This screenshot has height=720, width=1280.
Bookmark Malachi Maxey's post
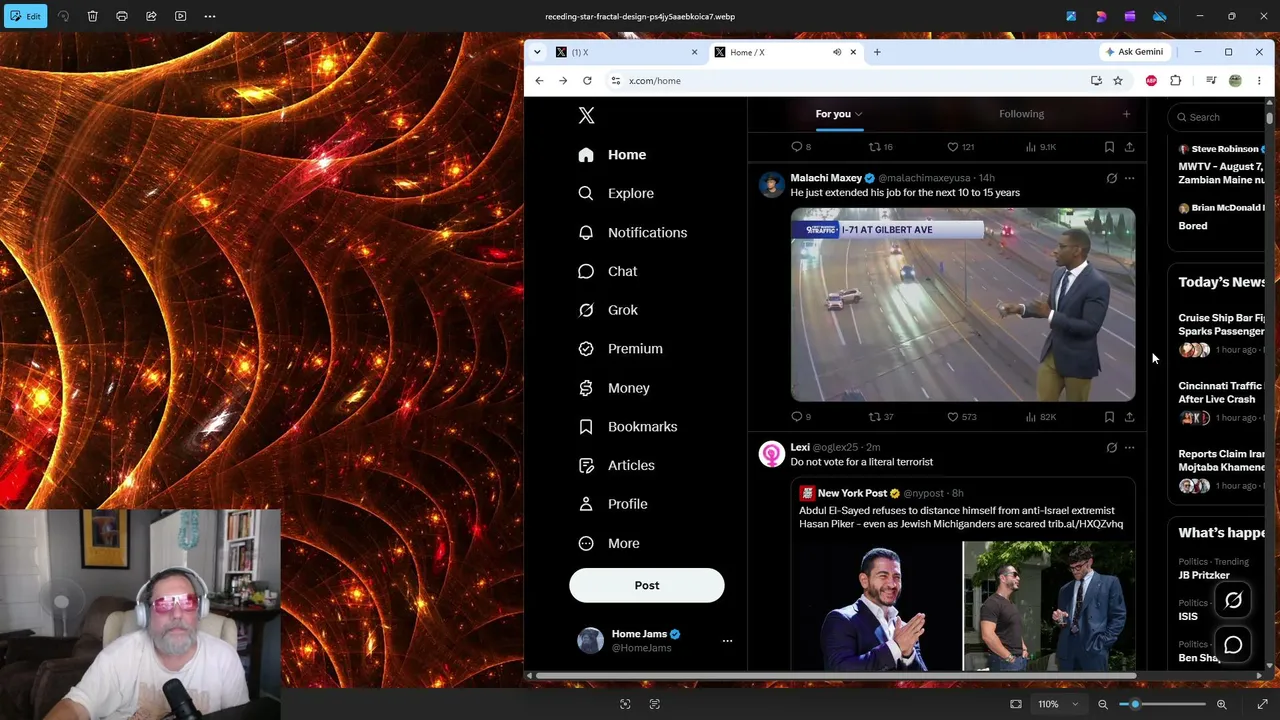pyautogui.click(x=1109, y=417)
